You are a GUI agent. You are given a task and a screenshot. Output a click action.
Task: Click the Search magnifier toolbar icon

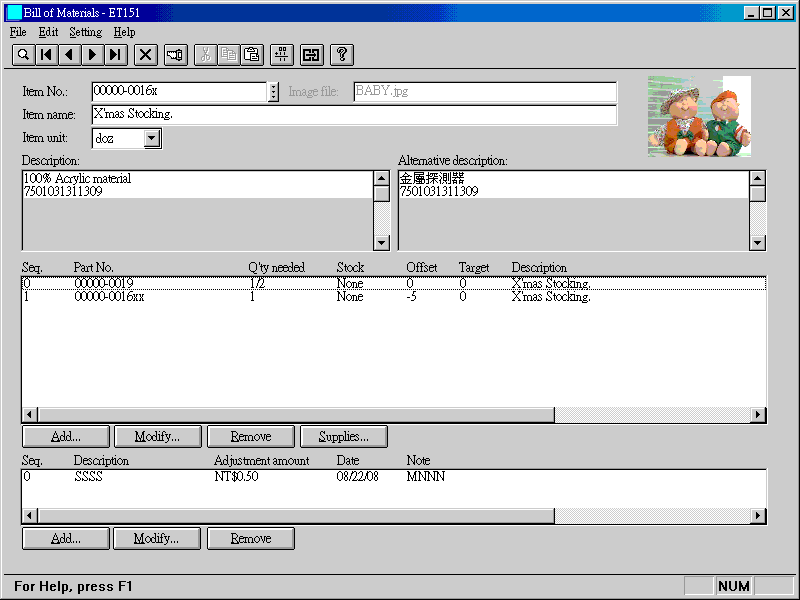coord(23,55)
